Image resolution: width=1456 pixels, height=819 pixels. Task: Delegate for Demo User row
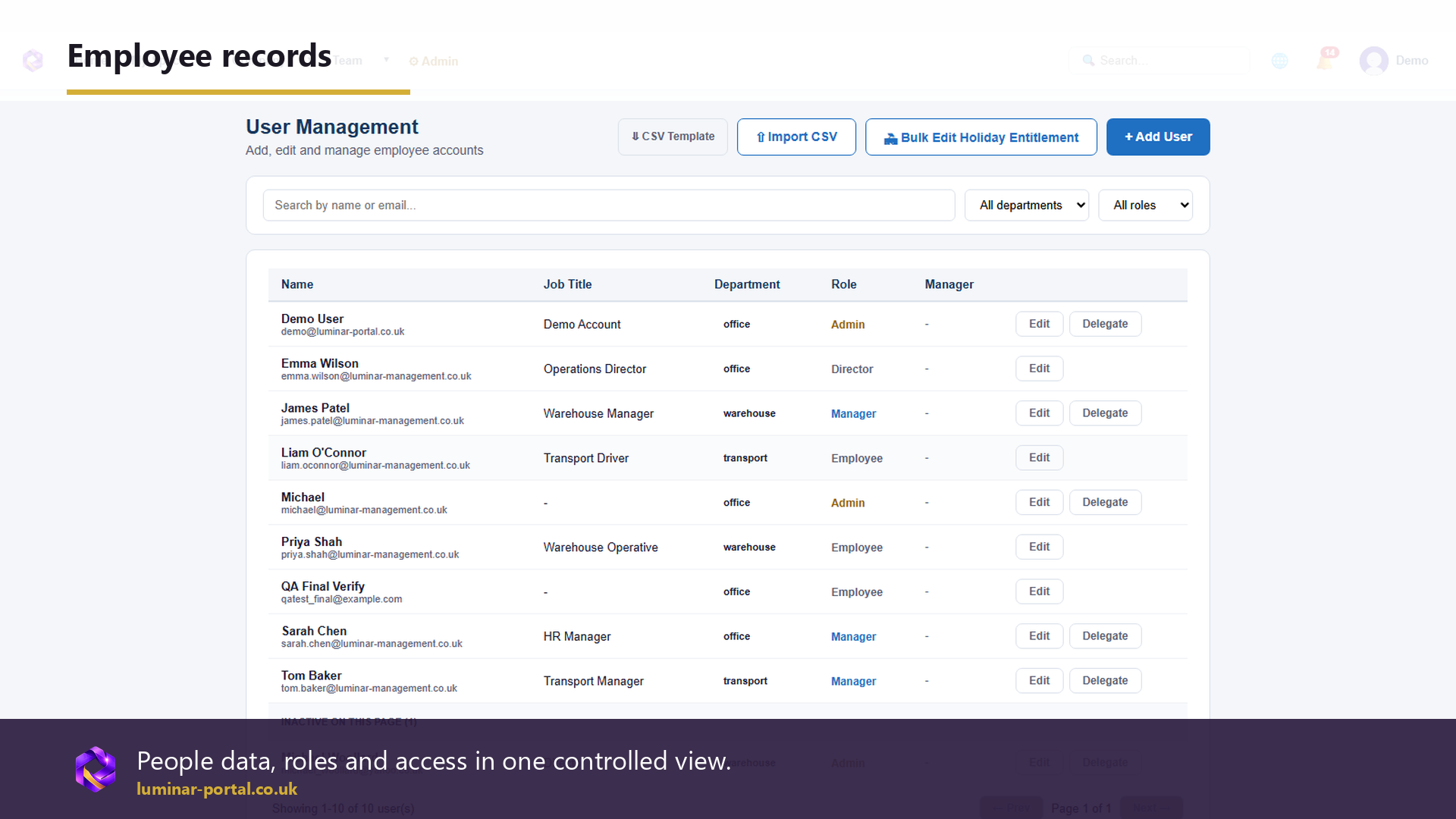click(x=1105, y=324)
